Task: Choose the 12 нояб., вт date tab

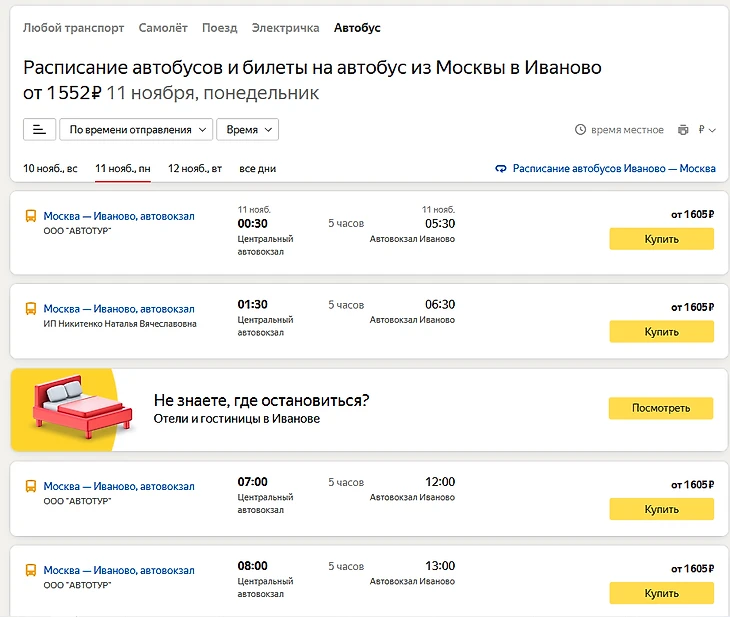Action: pos(195,169)
